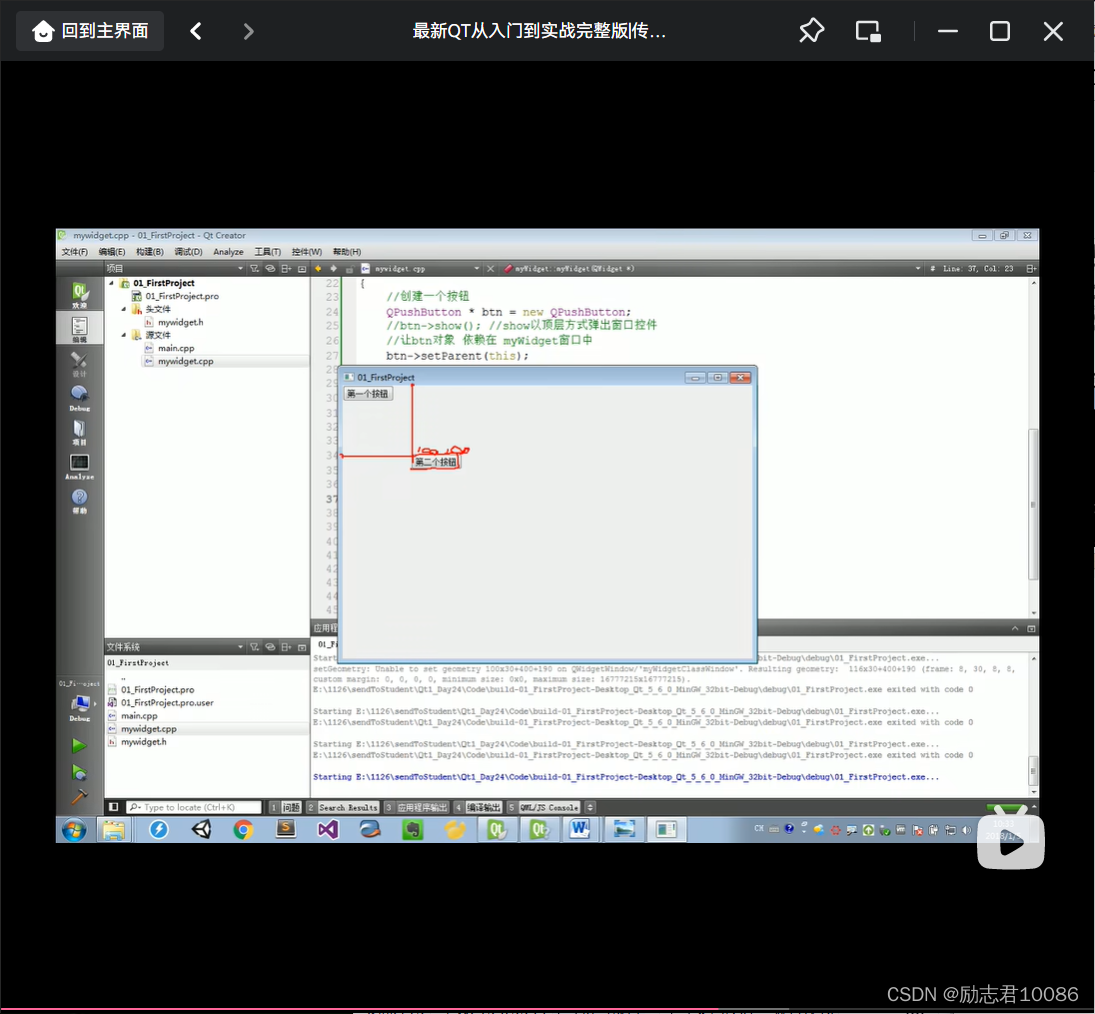The image size is (1095, 1014).
Task: Click the Type to locate search field
Action: click(x=195, y=806)
